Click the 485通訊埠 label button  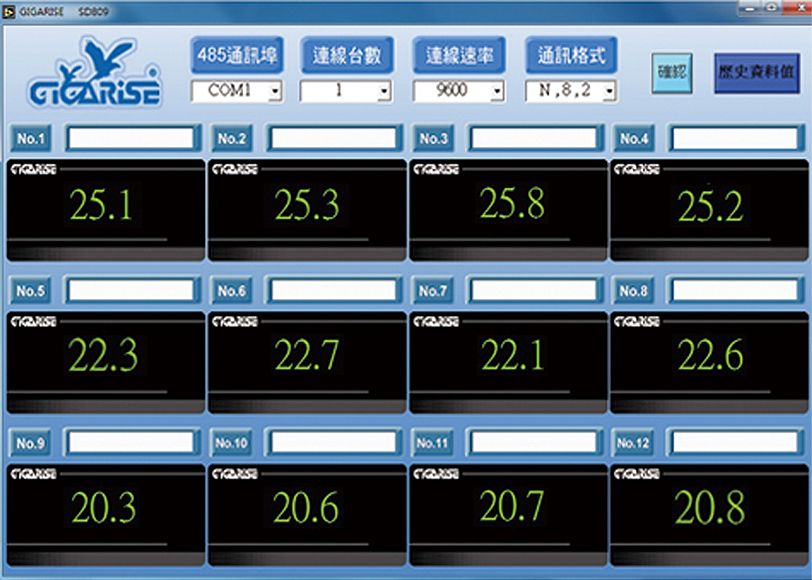(x=237, y=55)
